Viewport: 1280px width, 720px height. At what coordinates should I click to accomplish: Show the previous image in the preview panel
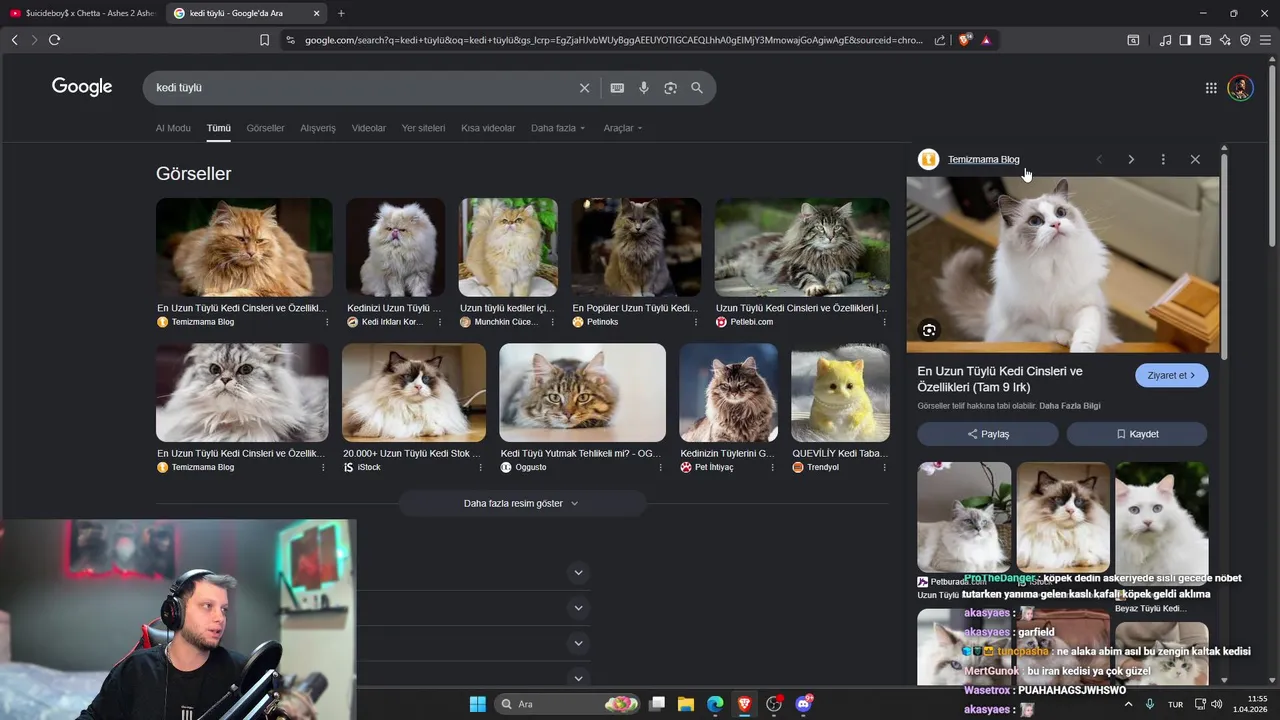1099,159
